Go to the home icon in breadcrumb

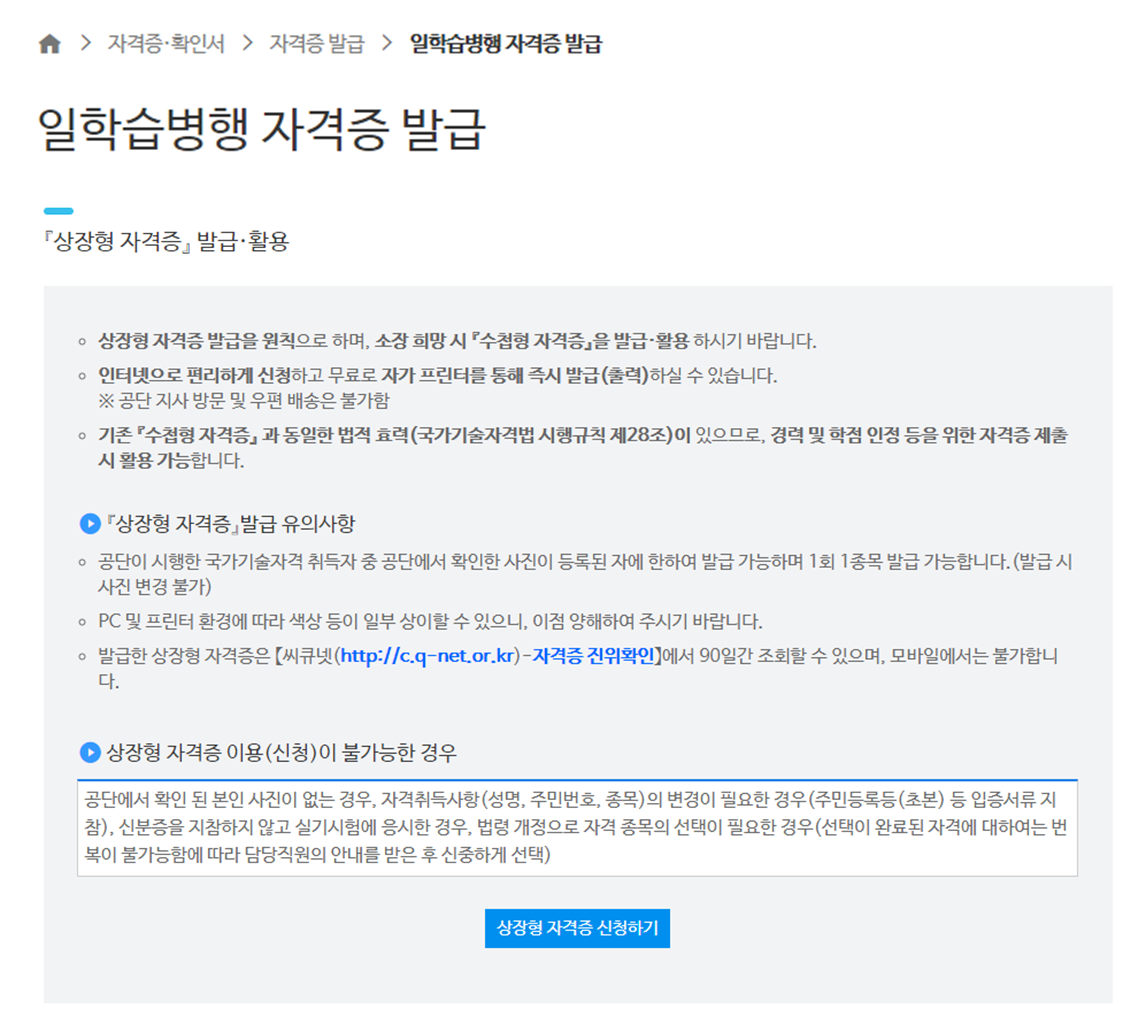coord(50,44)
